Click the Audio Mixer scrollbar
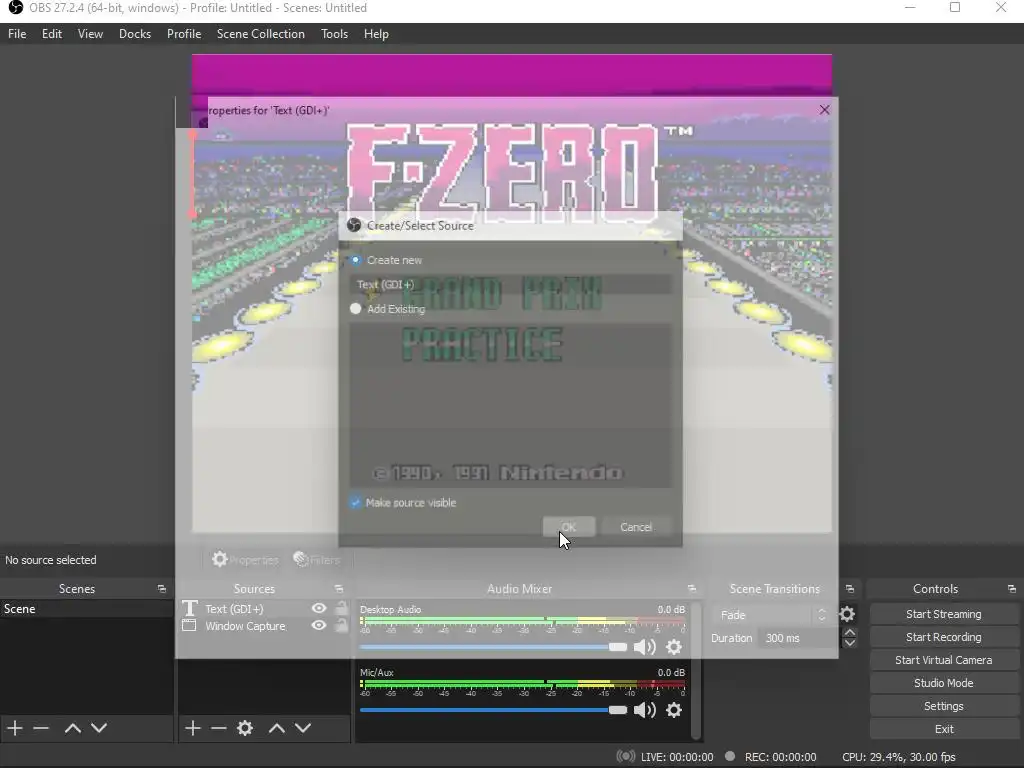Image resolution: width=1024 pixels, height=768 pixels. [696, 671]
